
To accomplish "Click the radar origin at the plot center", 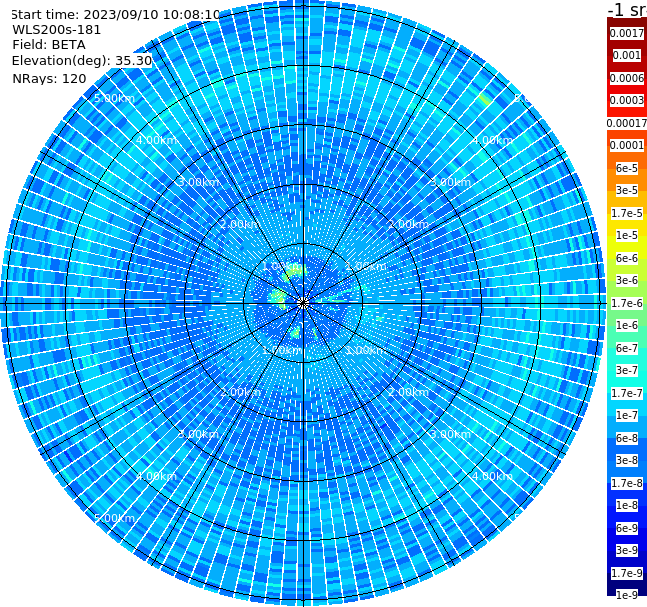I will 303,303.
